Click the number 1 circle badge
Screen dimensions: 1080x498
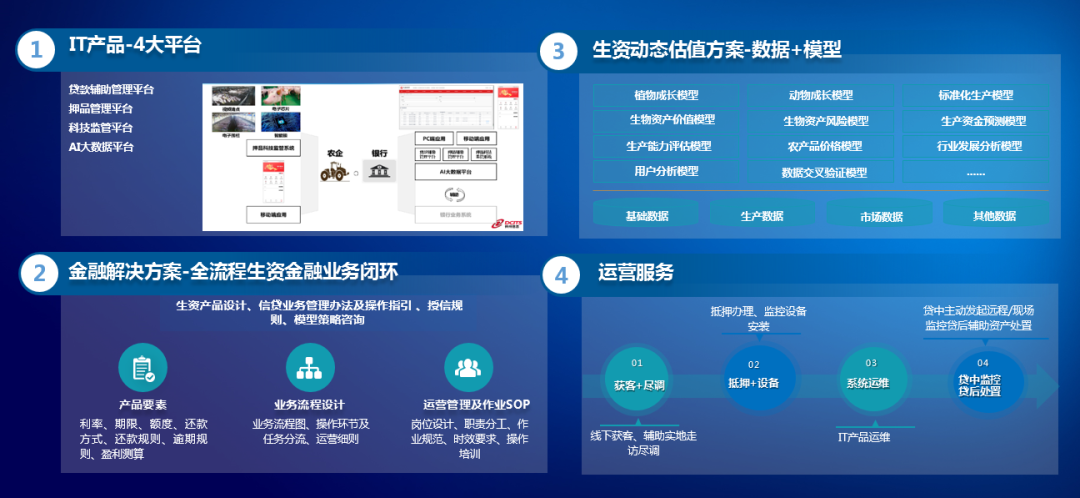coord(36,50)
